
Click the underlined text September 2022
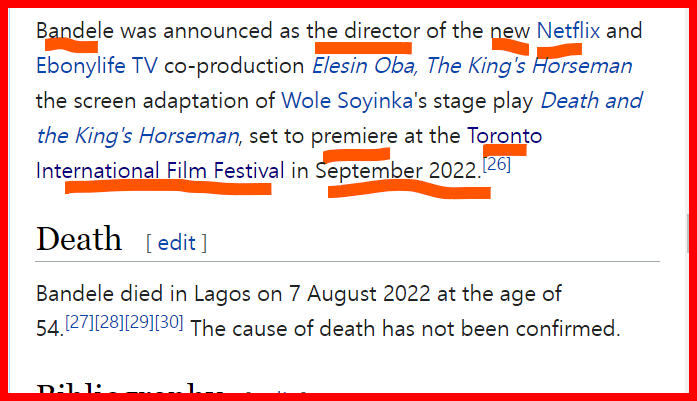(x=397, y=171)
